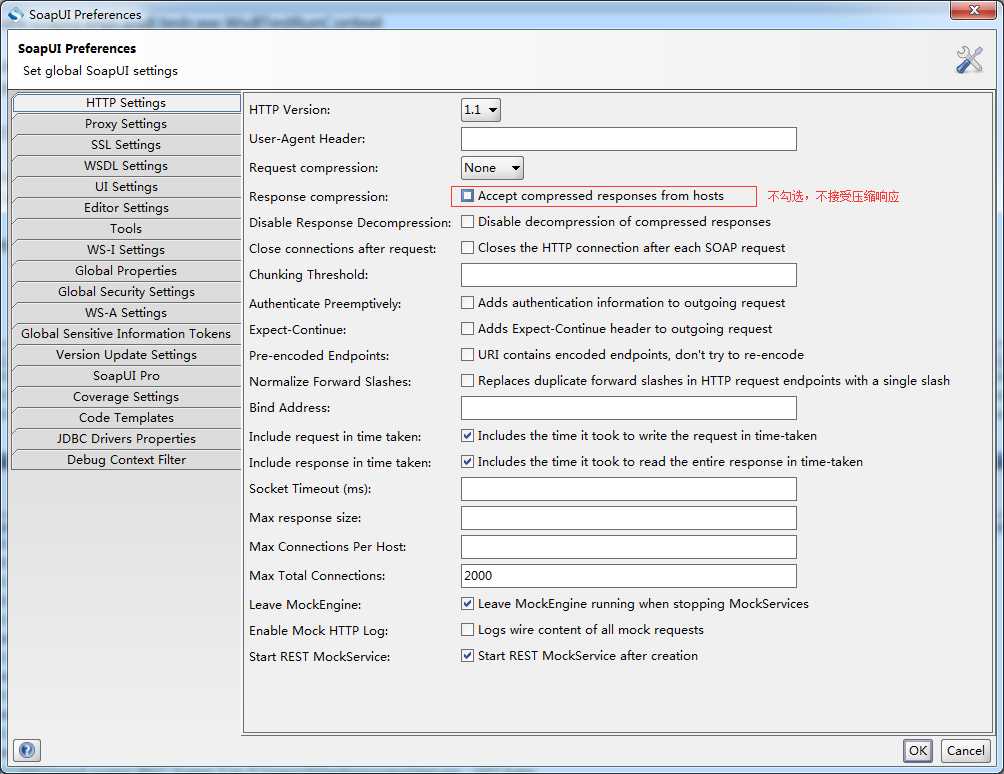Click the help question mark icon

[27, 750]
